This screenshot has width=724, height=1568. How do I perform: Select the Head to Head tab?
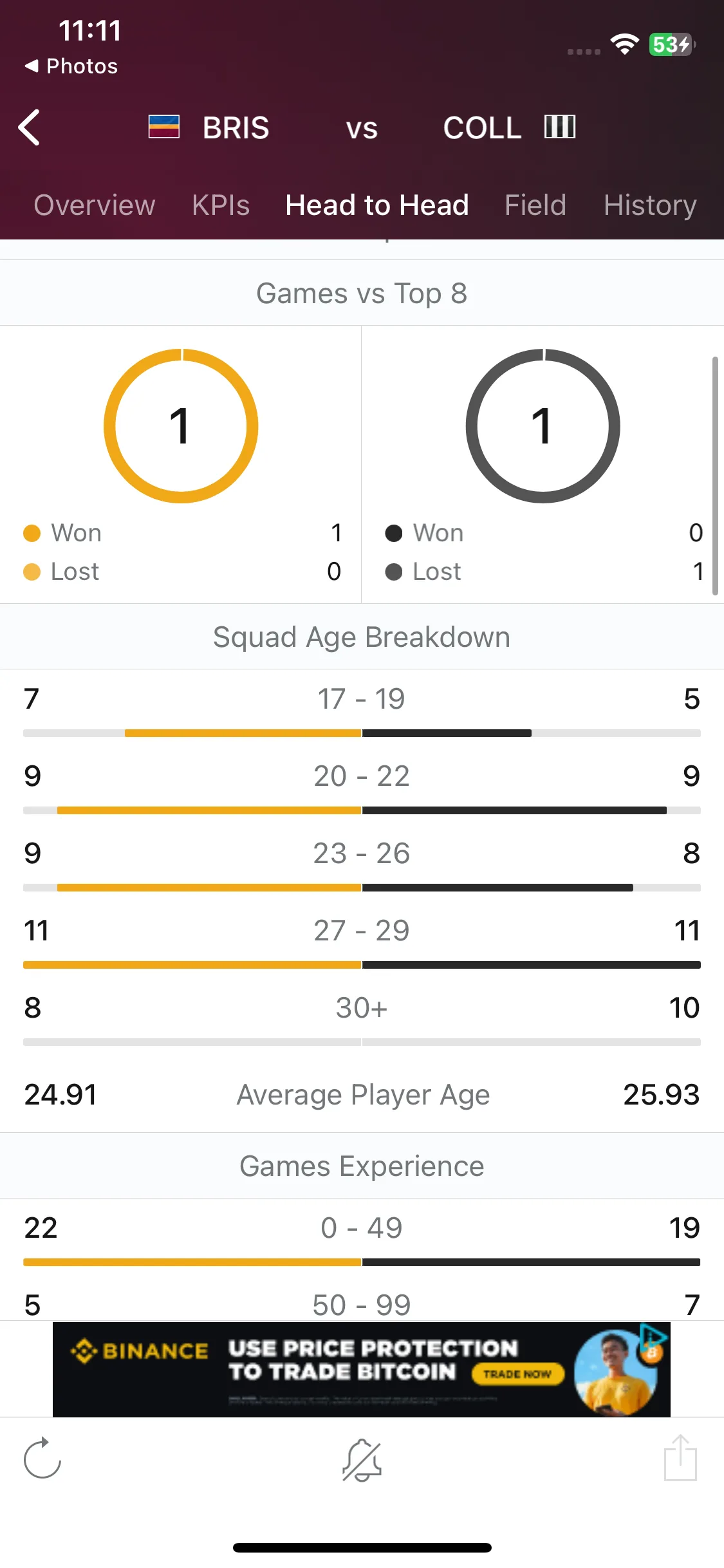coord(377,205)
